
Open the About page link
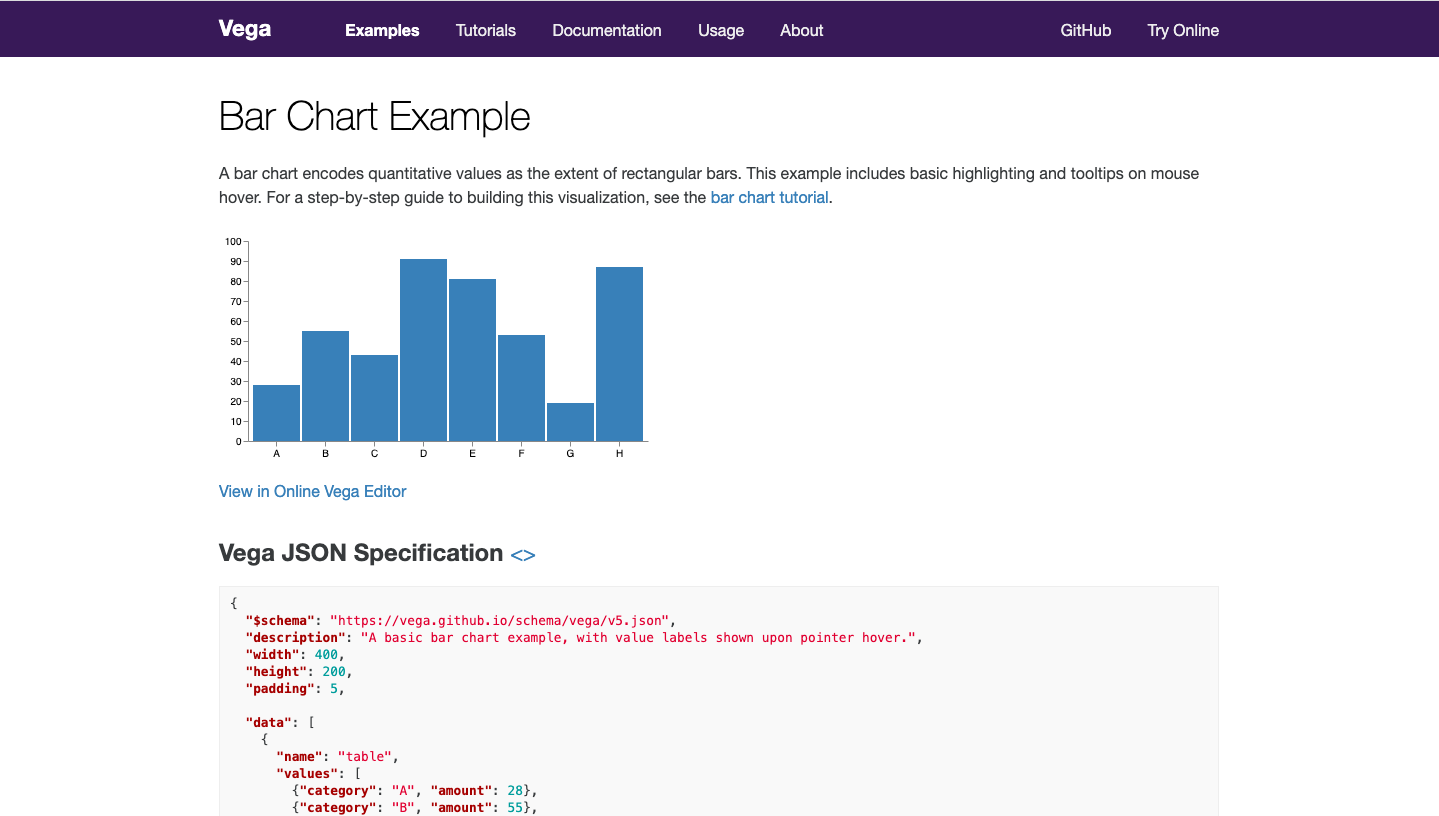pos(802,30)
